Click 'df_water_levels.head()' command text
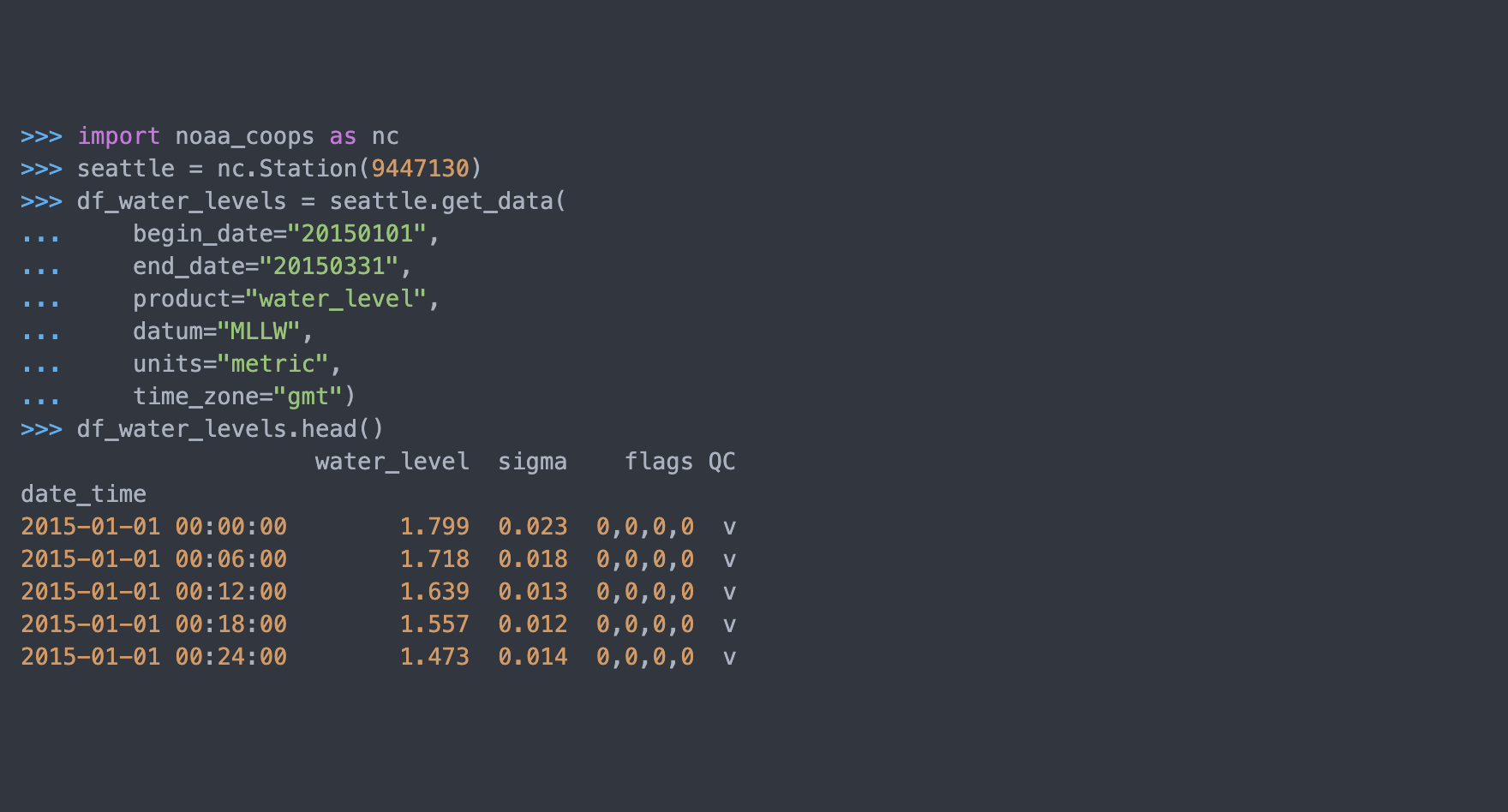Screen dimensions: 1508x812 (x=230, y=429)
